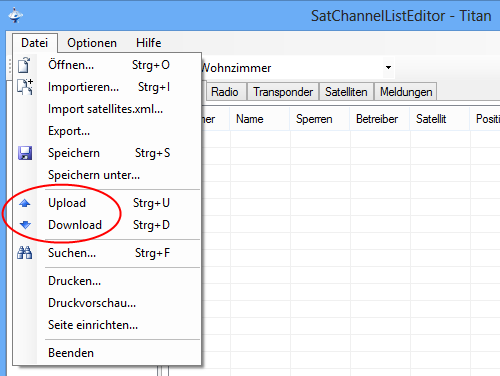
Task: Open the Wohnzimmer combo box field
Action: (298, 68)
